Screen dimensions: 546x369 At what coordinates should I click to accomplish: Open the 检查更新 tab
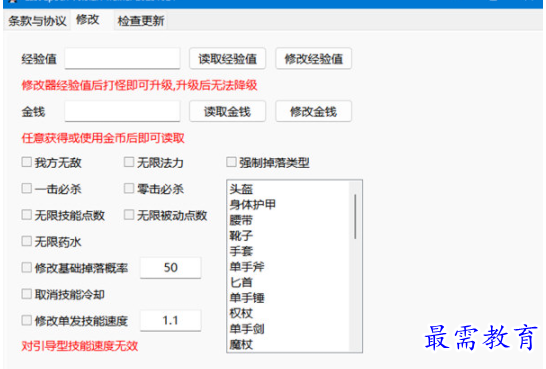(141, 21)
